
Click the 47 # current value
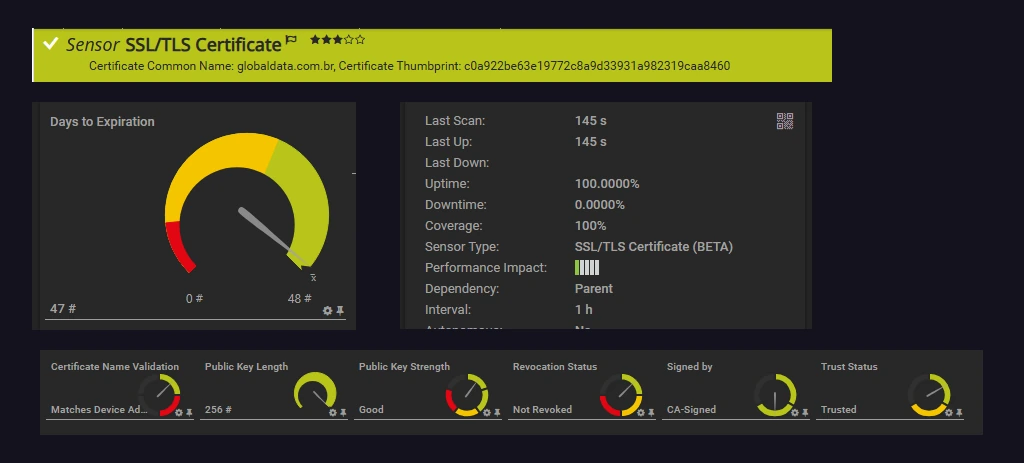click(63, 308)
